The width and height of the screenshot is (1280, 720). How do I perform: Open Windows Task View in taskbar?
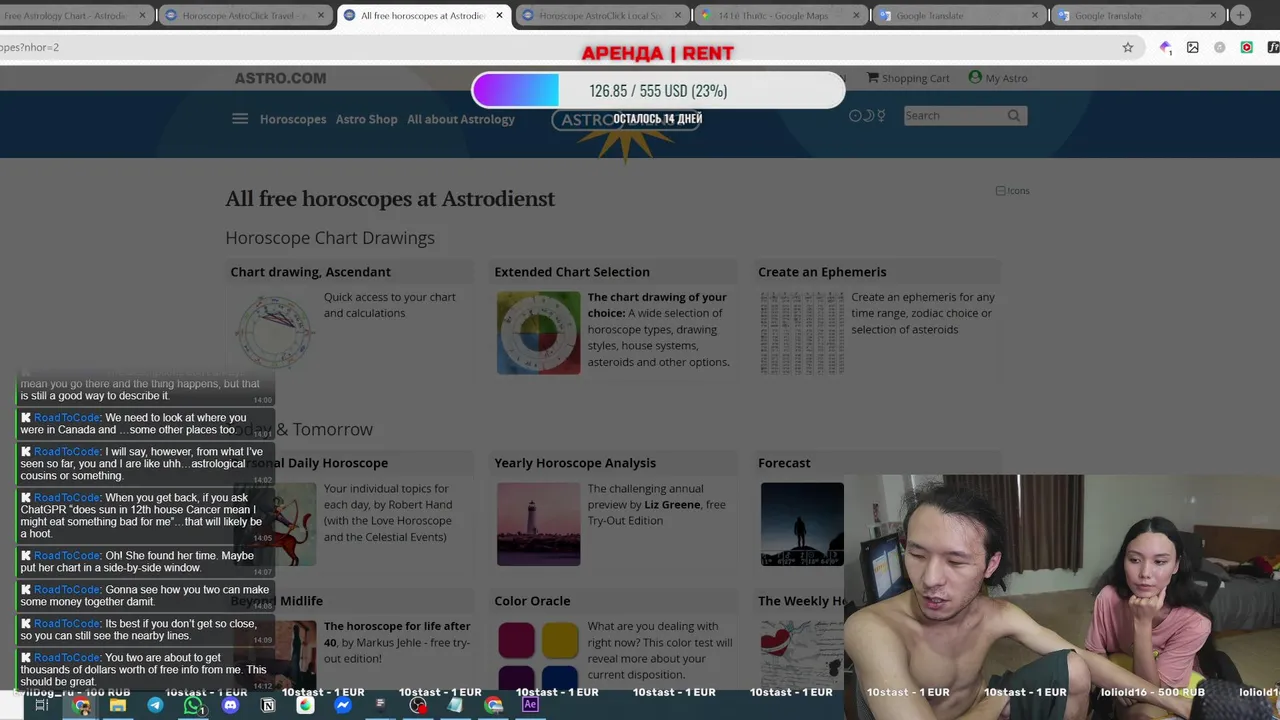click(41, 705)
